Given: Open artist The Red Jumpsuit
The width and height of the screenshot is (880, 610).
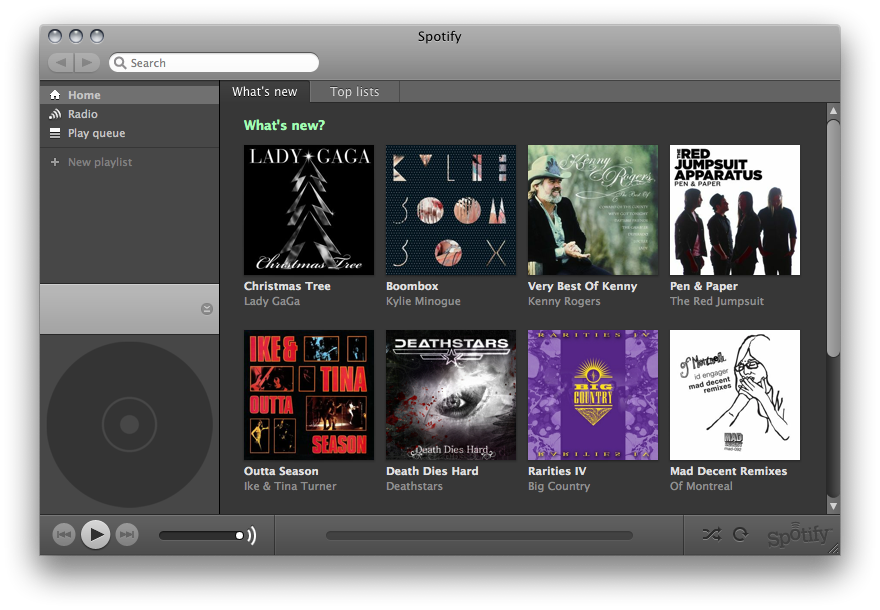Looking at the screenshot, I should 717,301.
